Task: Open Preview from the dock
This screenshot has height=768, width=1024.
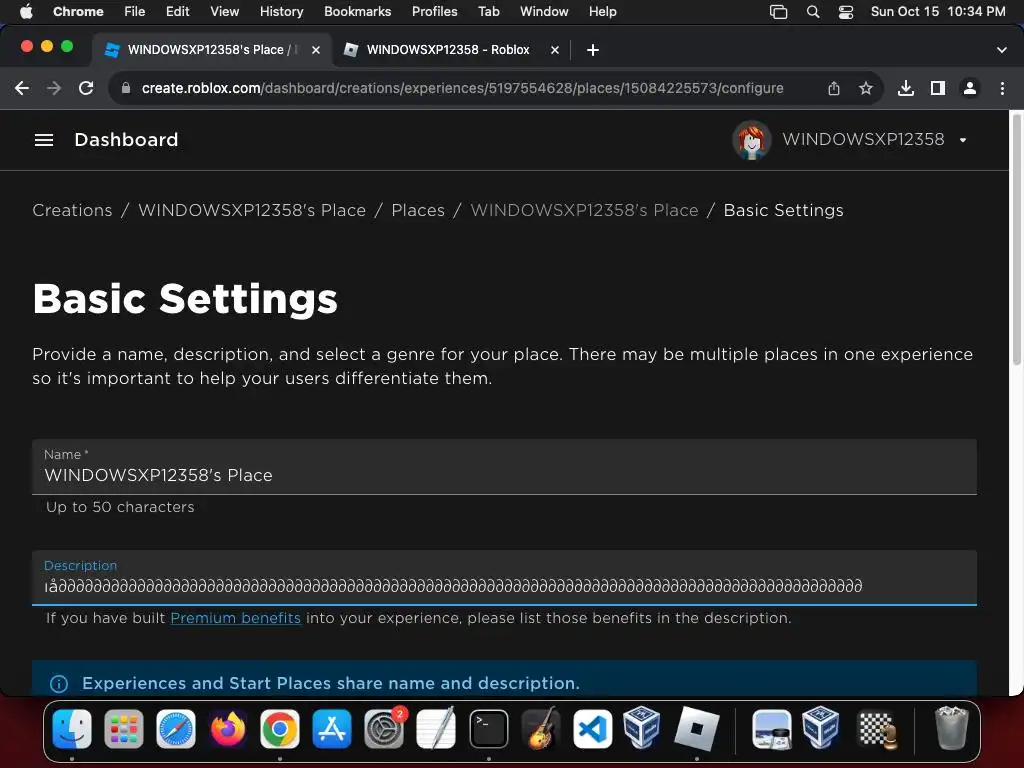Action: (x=771, y=729)
